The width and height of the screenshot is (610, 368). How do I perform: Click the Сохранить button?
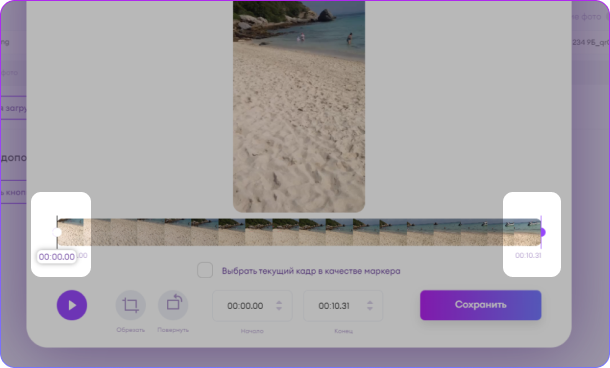pos(480,305)
